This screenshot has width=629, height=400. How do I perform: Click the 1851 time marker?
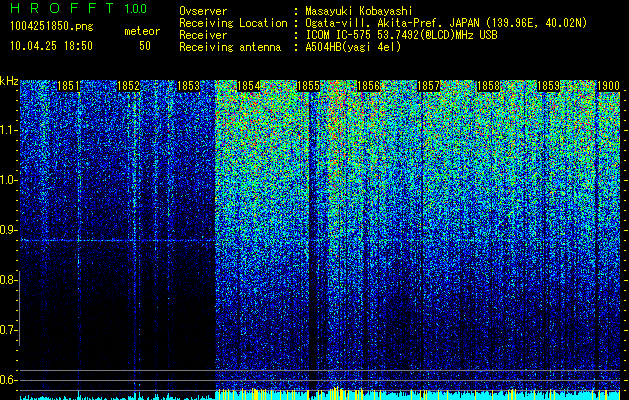pos(68,86)
